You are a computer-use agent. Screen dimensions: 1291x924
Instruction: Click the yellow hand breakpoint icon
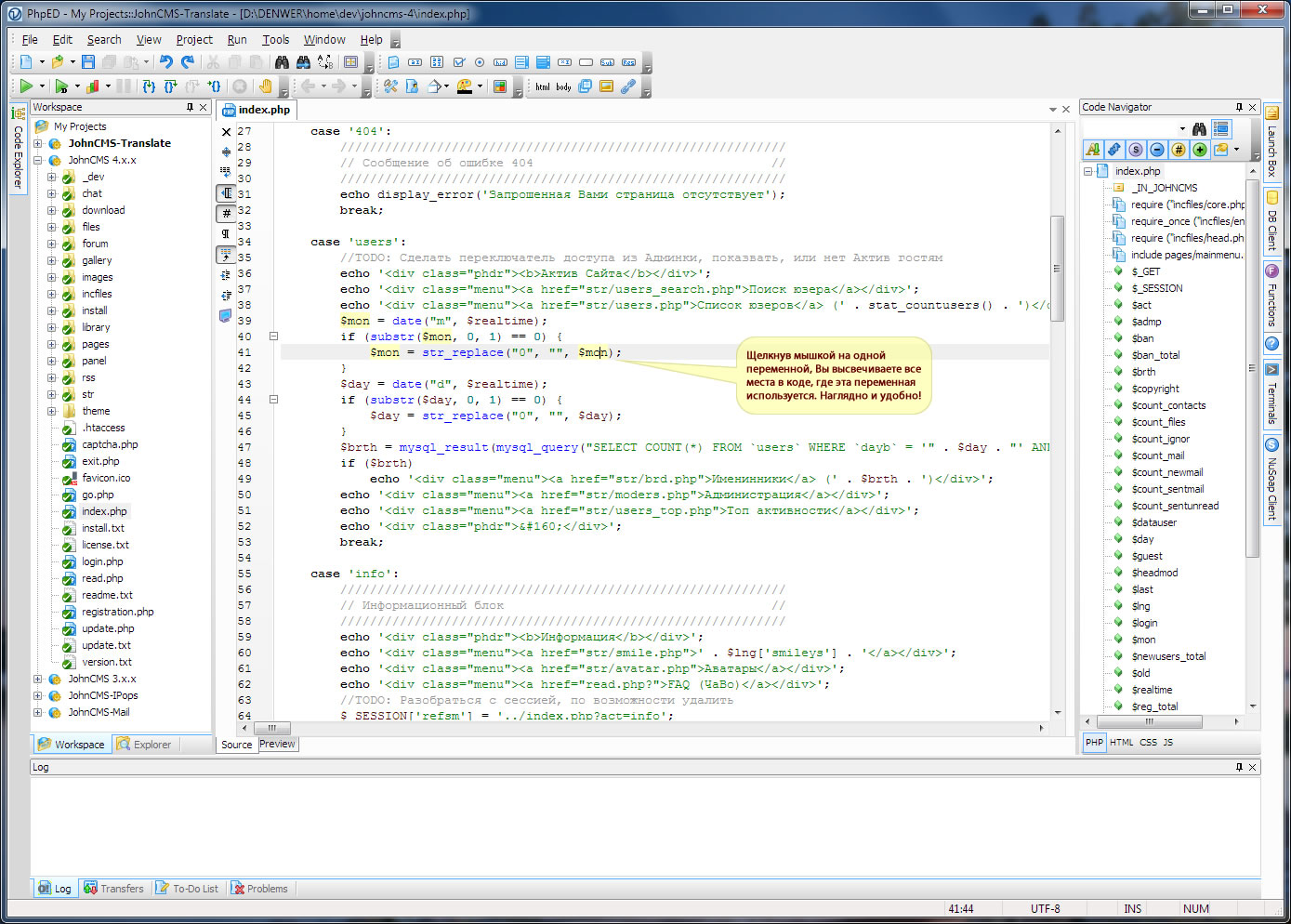266,86
